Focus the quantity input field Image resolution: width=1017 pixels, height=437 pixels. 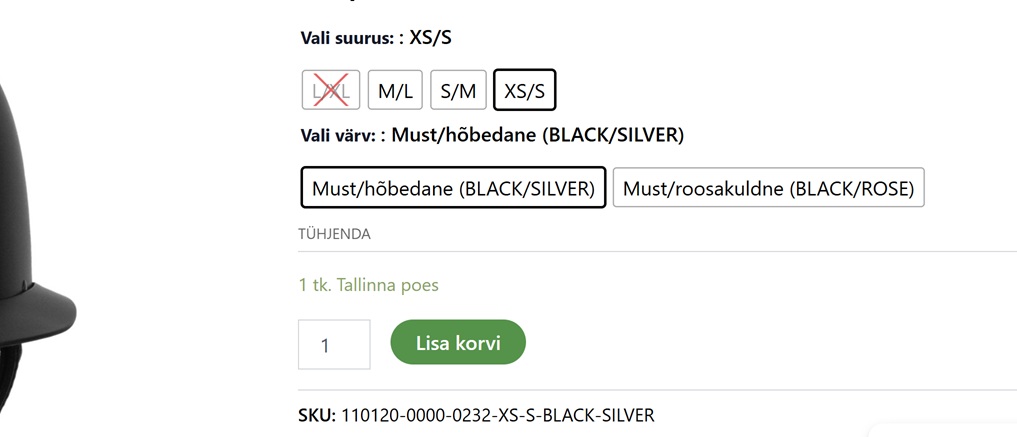pos(334,344)
